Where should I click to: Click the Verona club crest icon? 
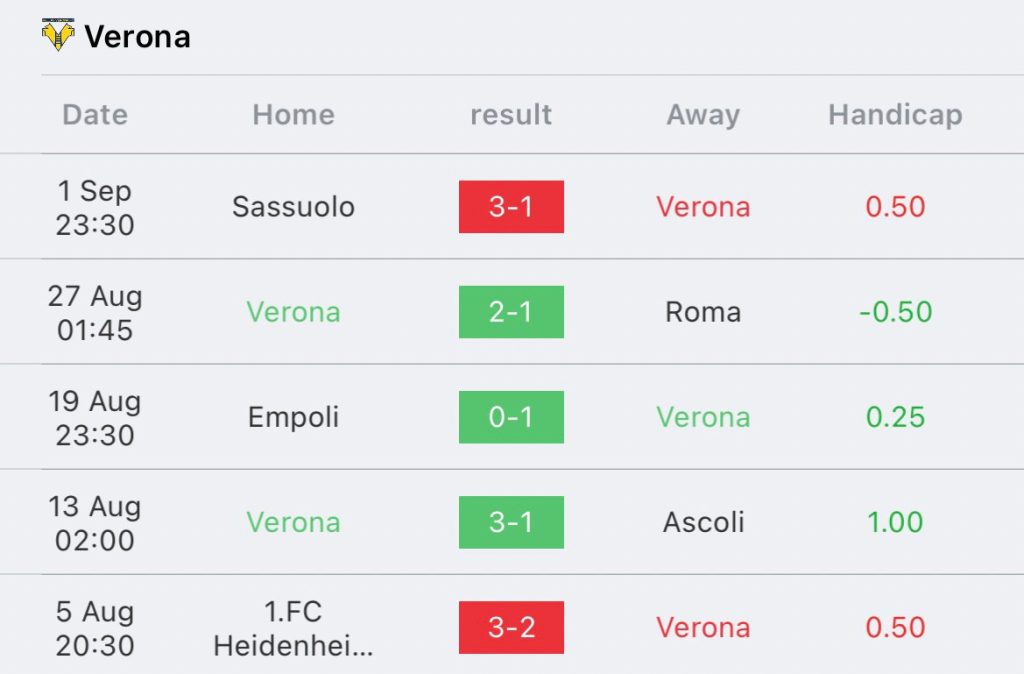pos(58,35)
